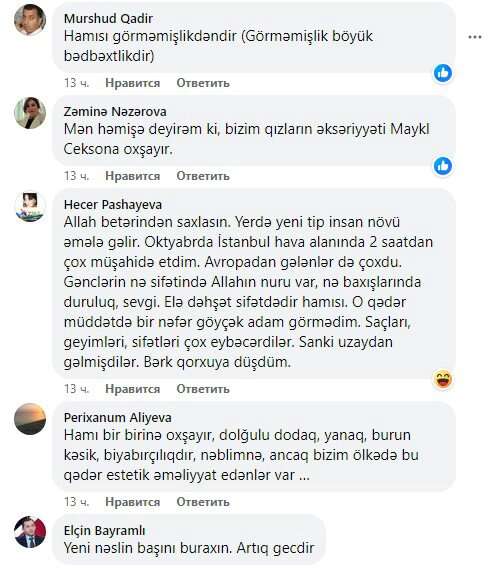Viewport: 491px width, 569px height.
Task: Like Zəminə Nəzərova's comment via Нравится
Action: pyautogui.click(x=132, y=176)
